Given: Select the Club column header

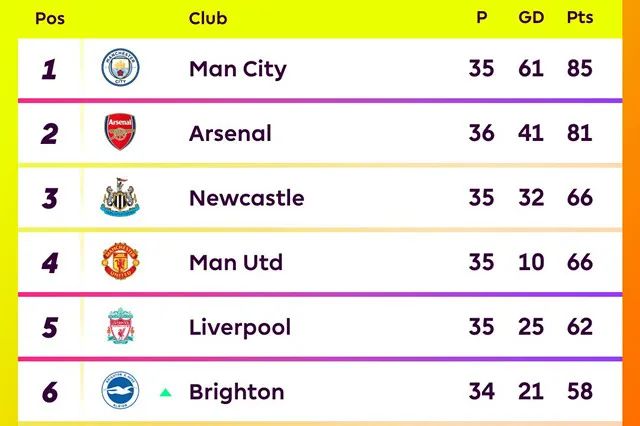Looking at the screenshot, I should point(208,18).
